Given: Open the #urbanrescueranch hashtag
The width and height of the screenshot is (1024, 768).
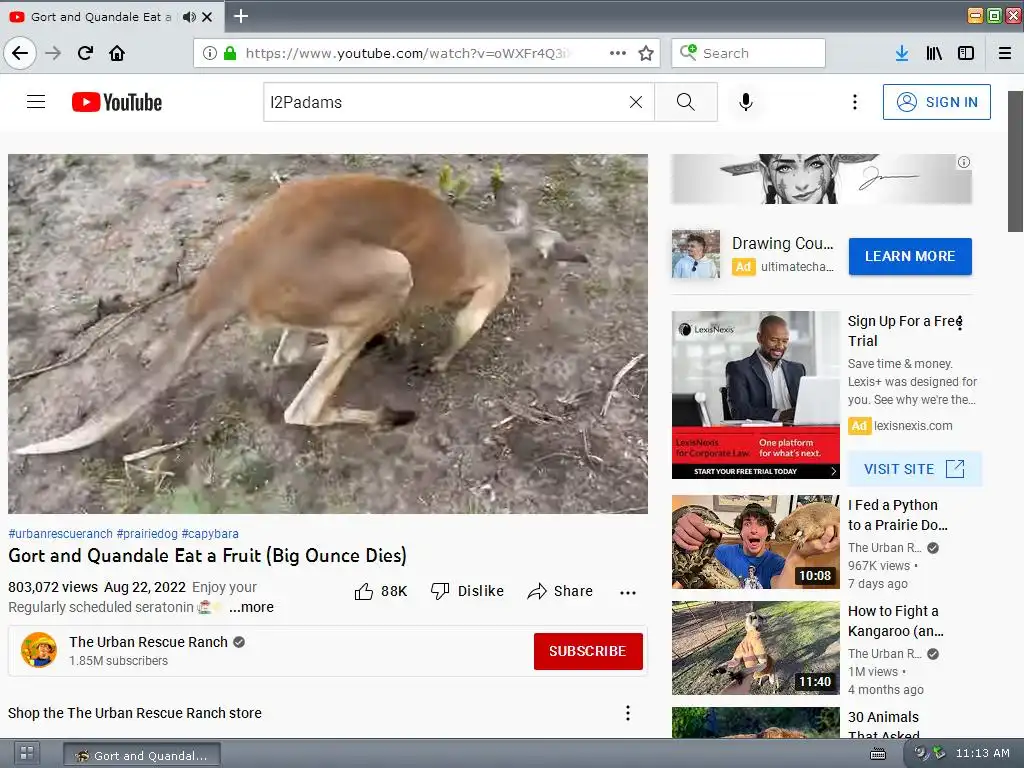Looking at the screenshot, I should point(60,534).
